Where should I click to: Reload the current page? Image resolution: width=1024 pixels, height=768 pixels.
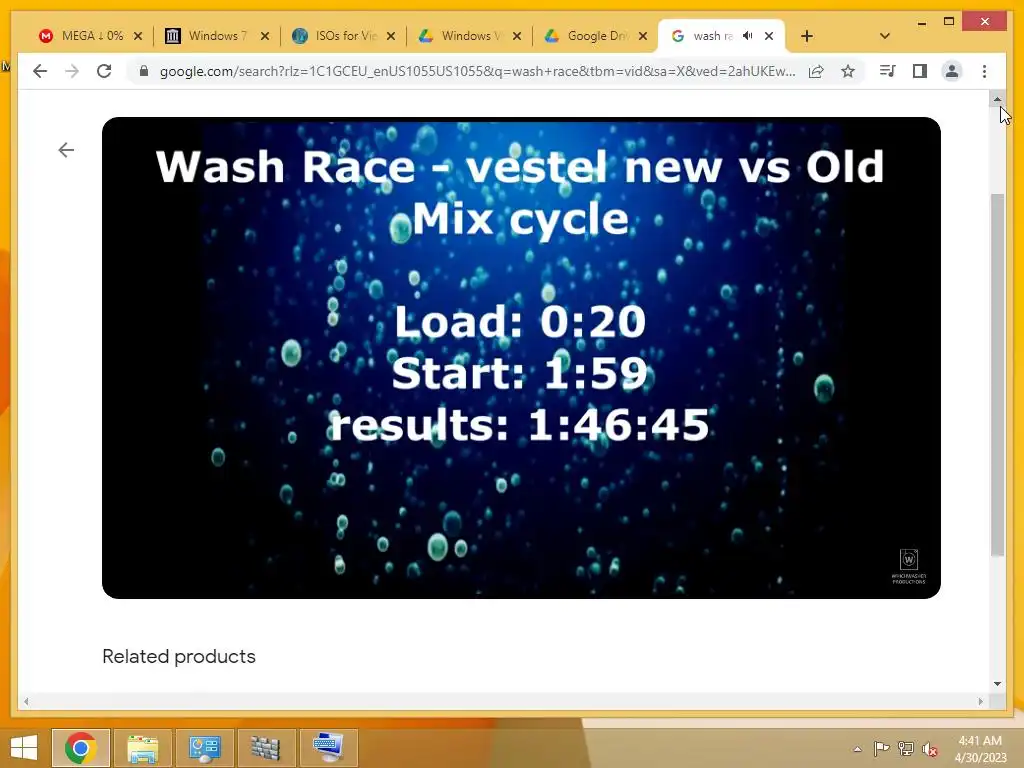tap(104, 71)
